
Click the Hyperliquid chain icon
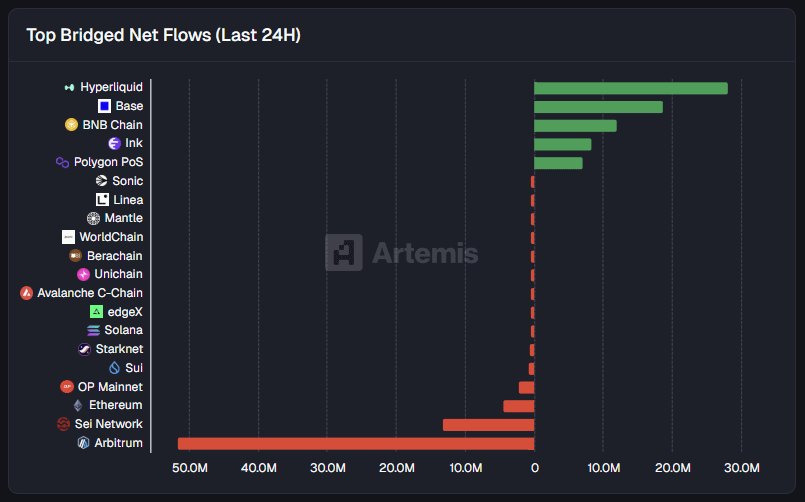click(69, 87)
